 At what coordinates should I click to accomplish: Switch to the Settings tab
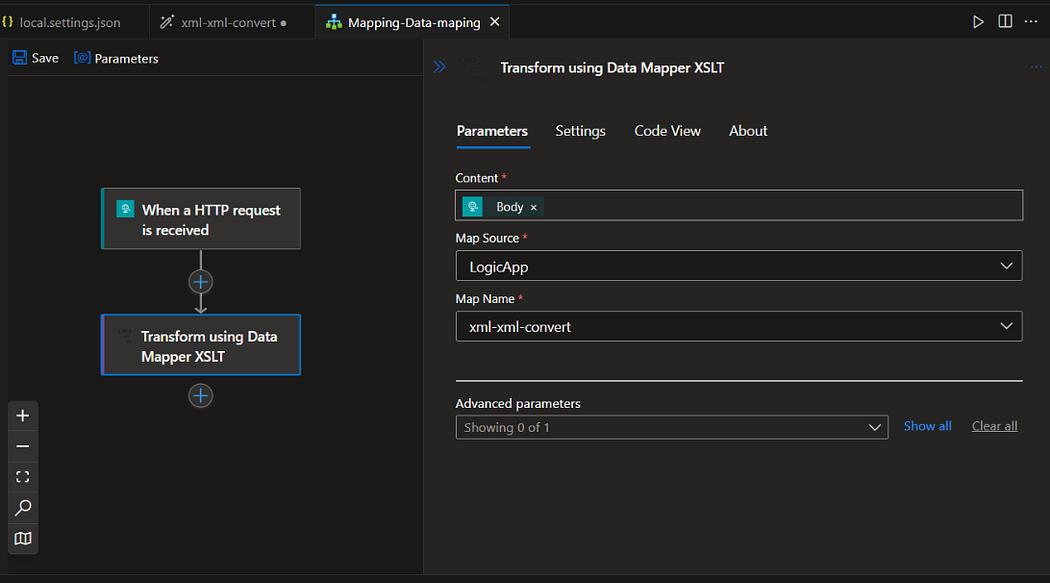coord(580,131)
